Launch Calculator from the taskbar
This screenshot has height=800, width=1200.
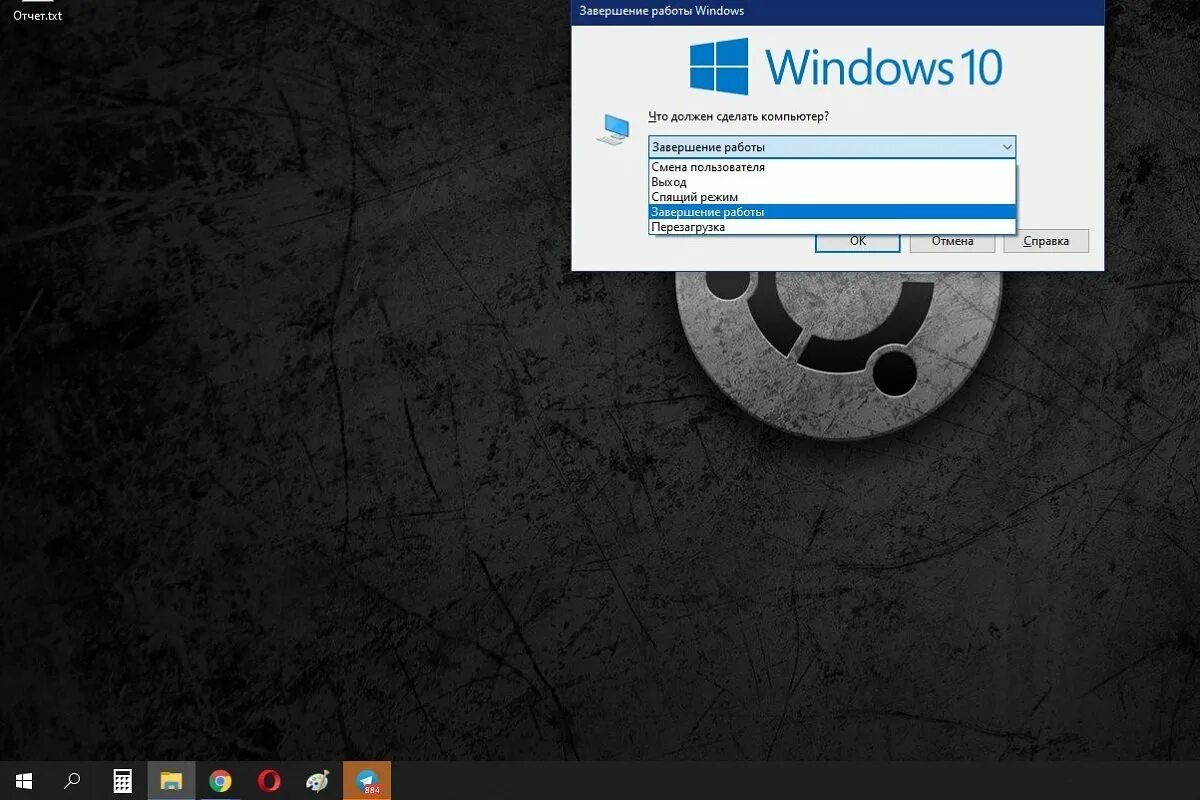tap(122, 781)
